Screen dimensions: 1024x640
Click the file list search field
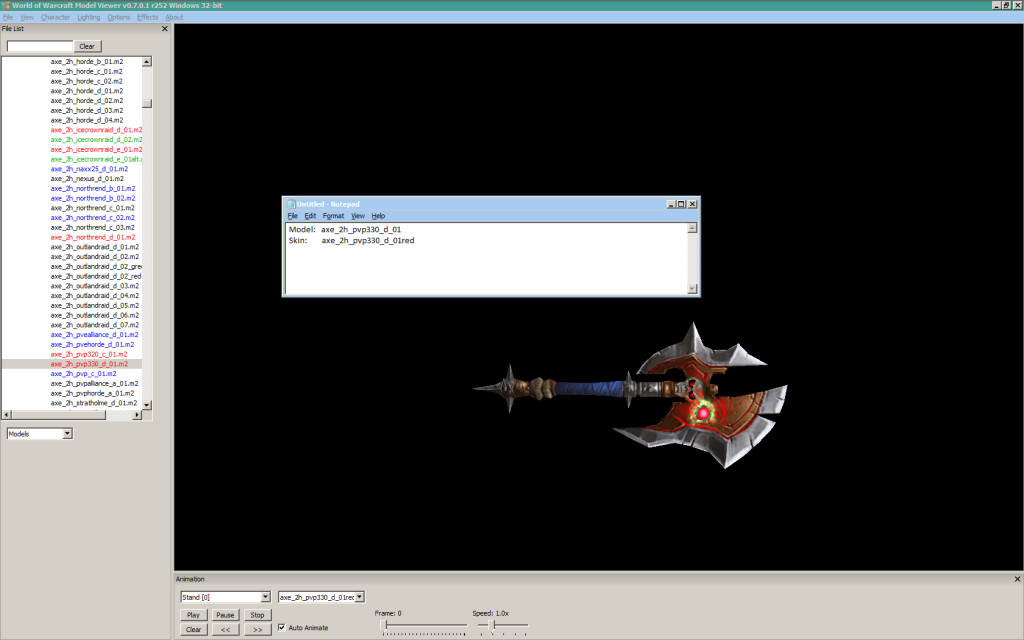tap(40, 46)
